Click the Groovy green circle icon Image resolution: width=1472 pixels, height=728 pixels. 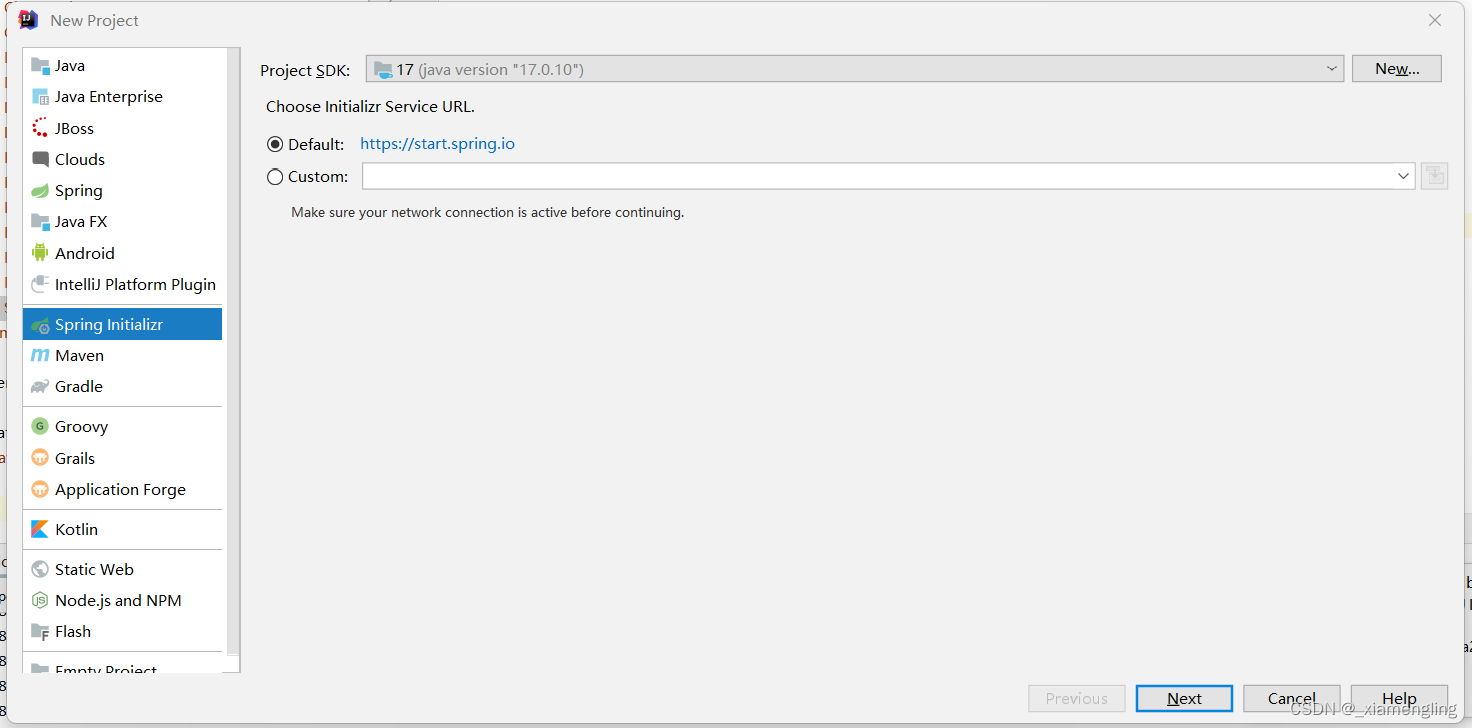coord(40,427)
